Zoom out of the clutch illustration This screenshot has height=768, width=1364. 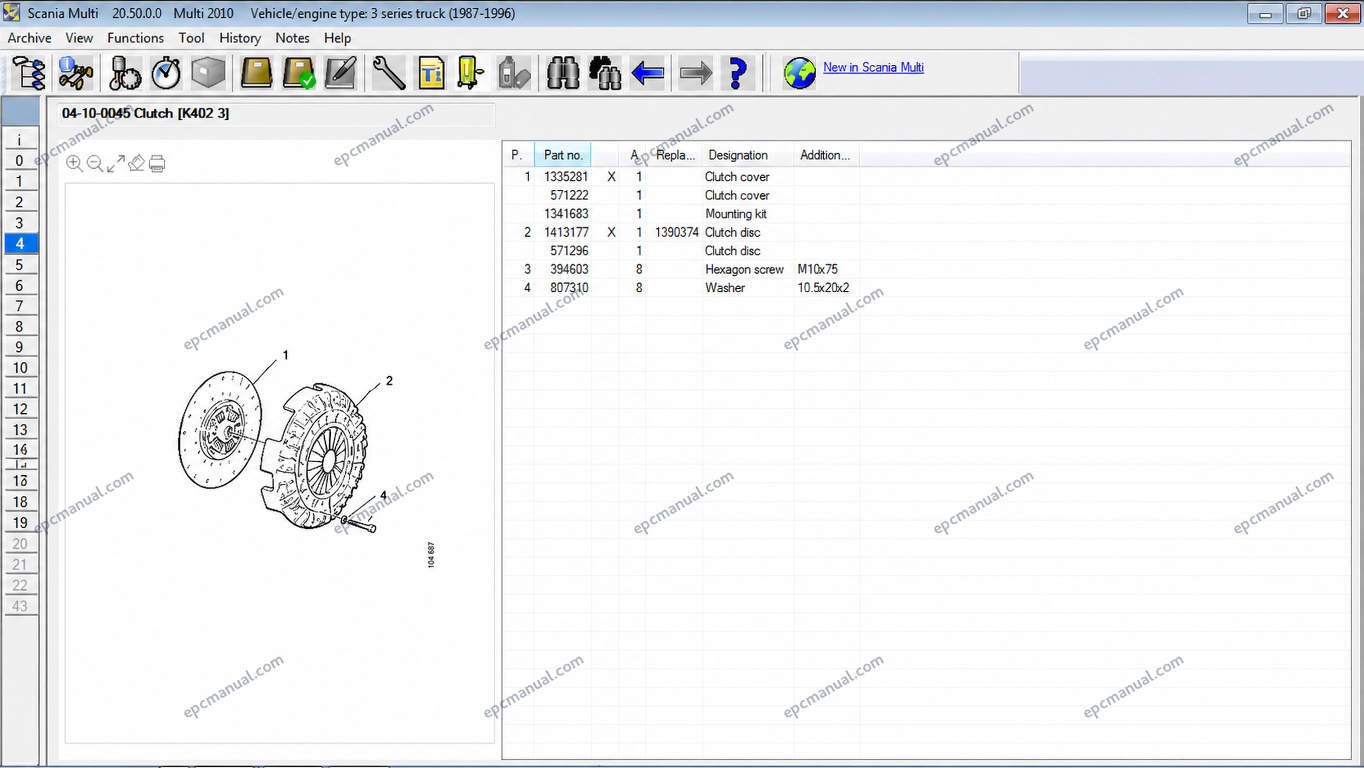95,163
